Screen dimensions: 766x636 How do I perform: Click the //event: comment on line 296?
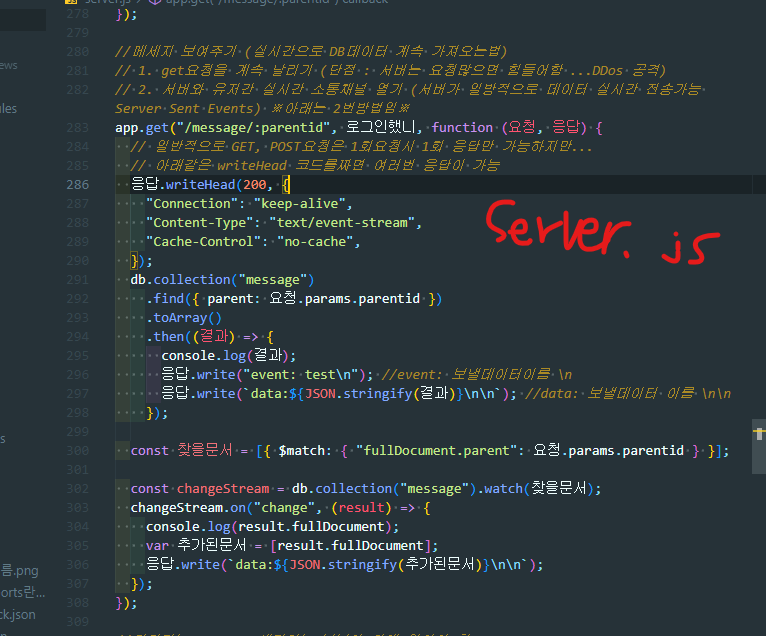[476, 375]
